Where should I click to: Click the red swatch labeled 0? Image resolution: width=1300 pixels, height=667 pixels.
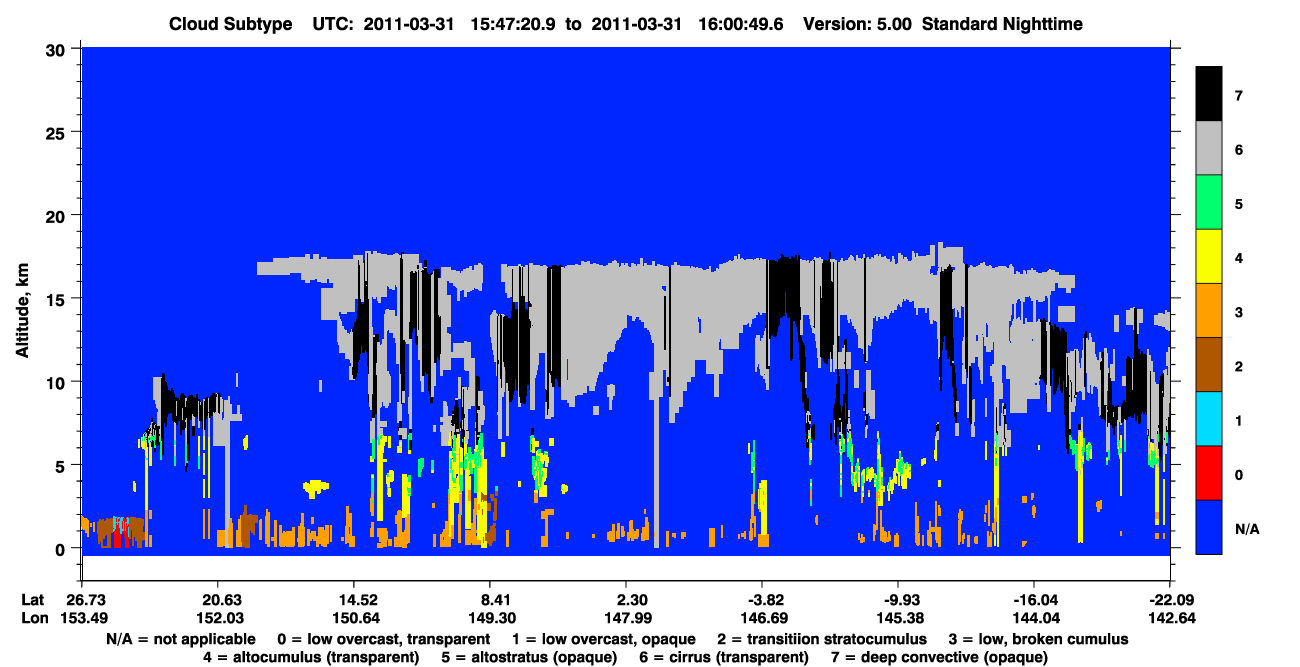[x=1208, y=473]
